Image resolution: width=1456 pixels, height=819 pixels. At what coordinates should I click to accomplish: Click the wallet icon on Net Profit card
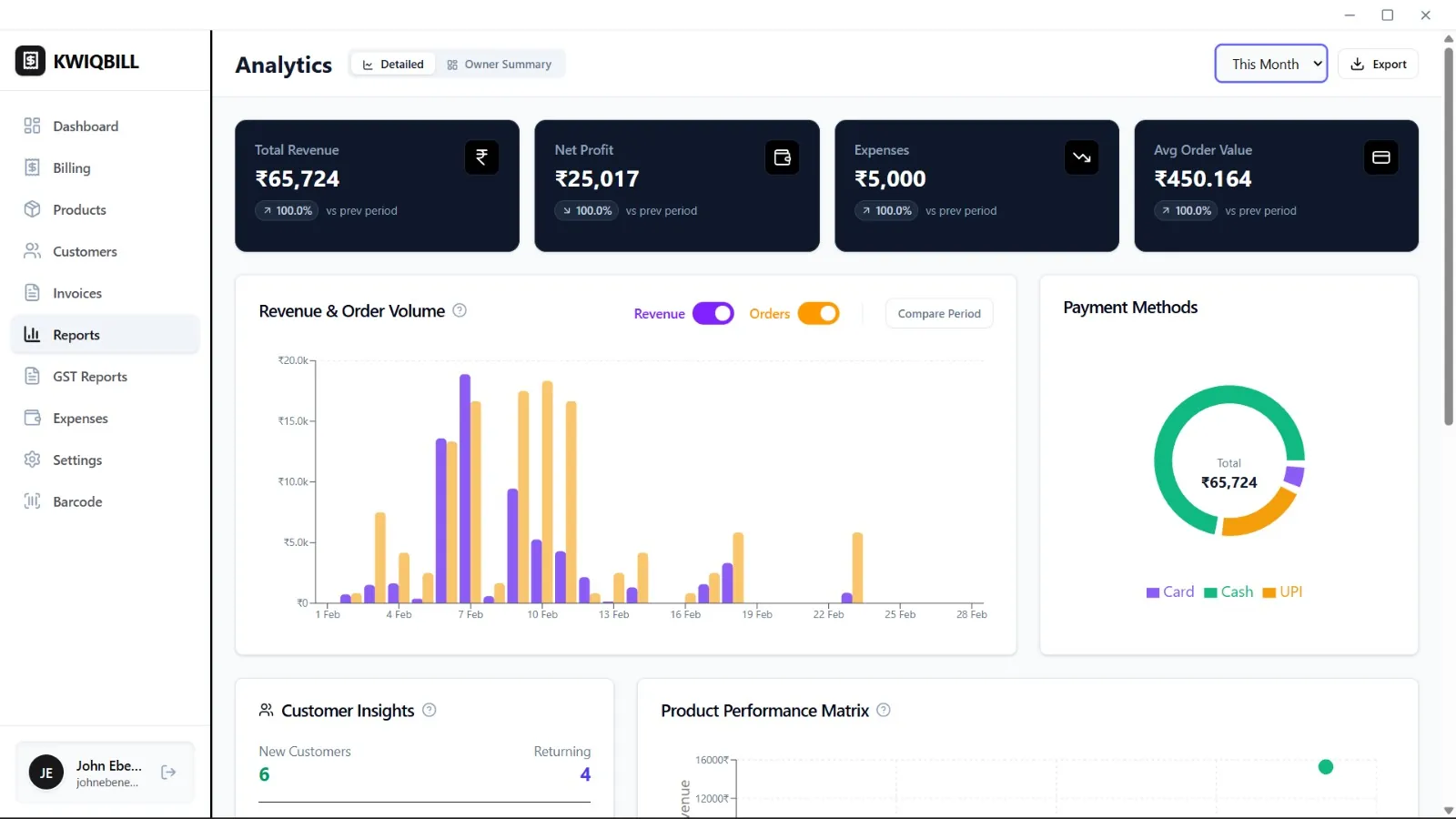(x=782, y=157)
